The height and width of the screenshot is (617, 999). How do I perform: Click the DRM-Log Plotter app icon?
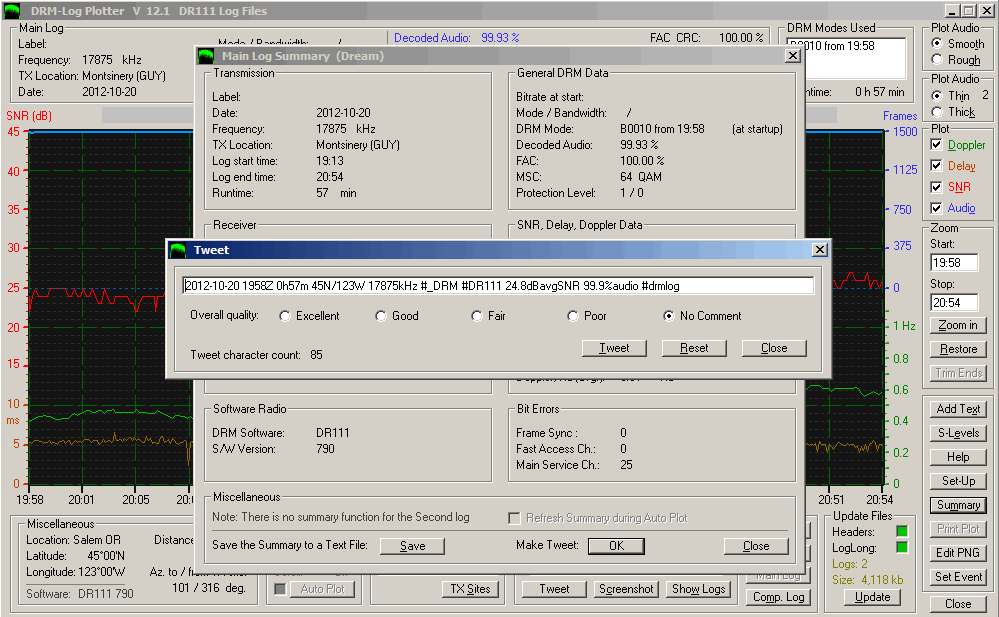tap(12, 11)
